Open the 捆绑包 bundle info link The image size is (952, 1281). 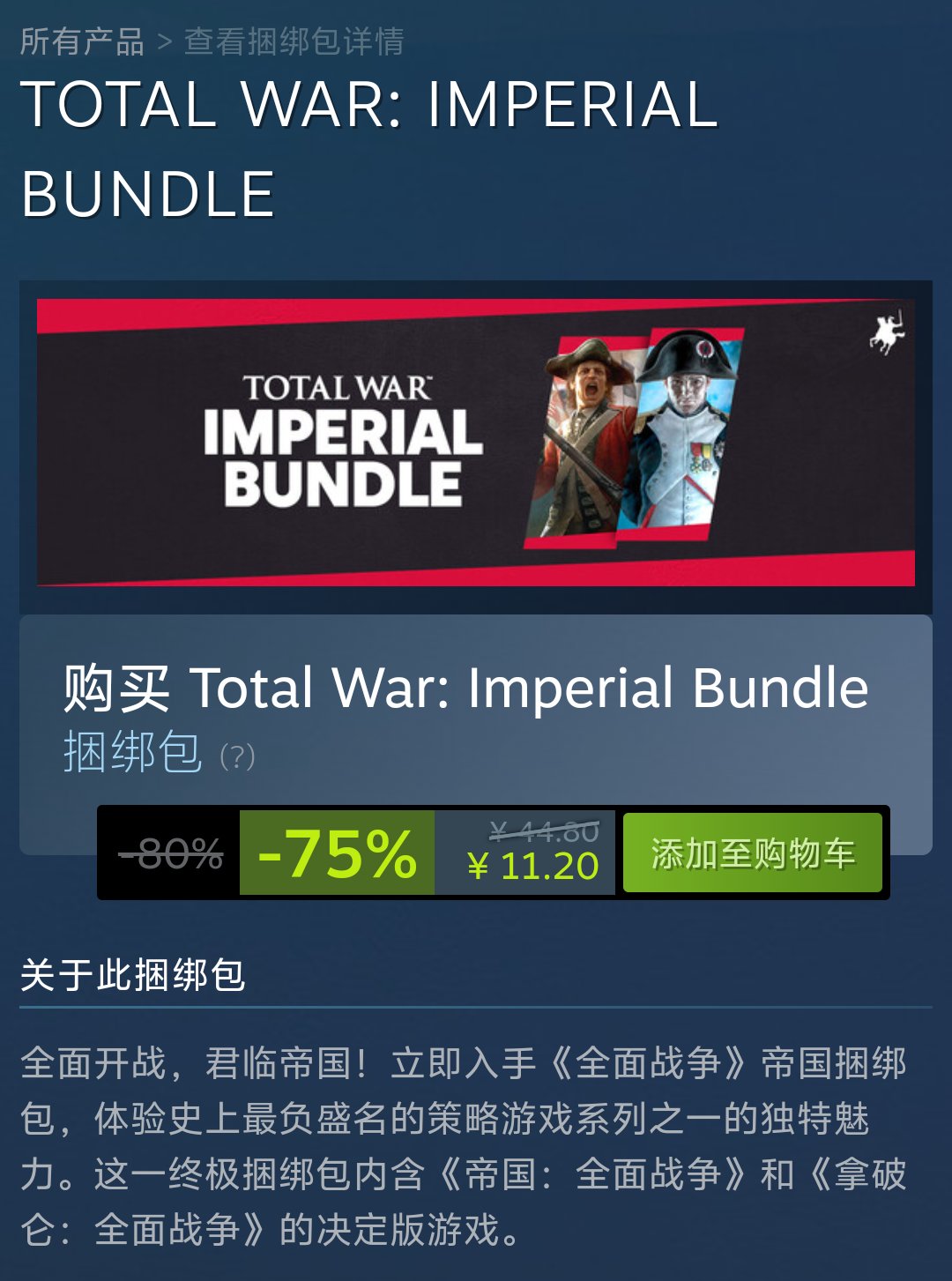pyautogui.click(x=132, y=752)
